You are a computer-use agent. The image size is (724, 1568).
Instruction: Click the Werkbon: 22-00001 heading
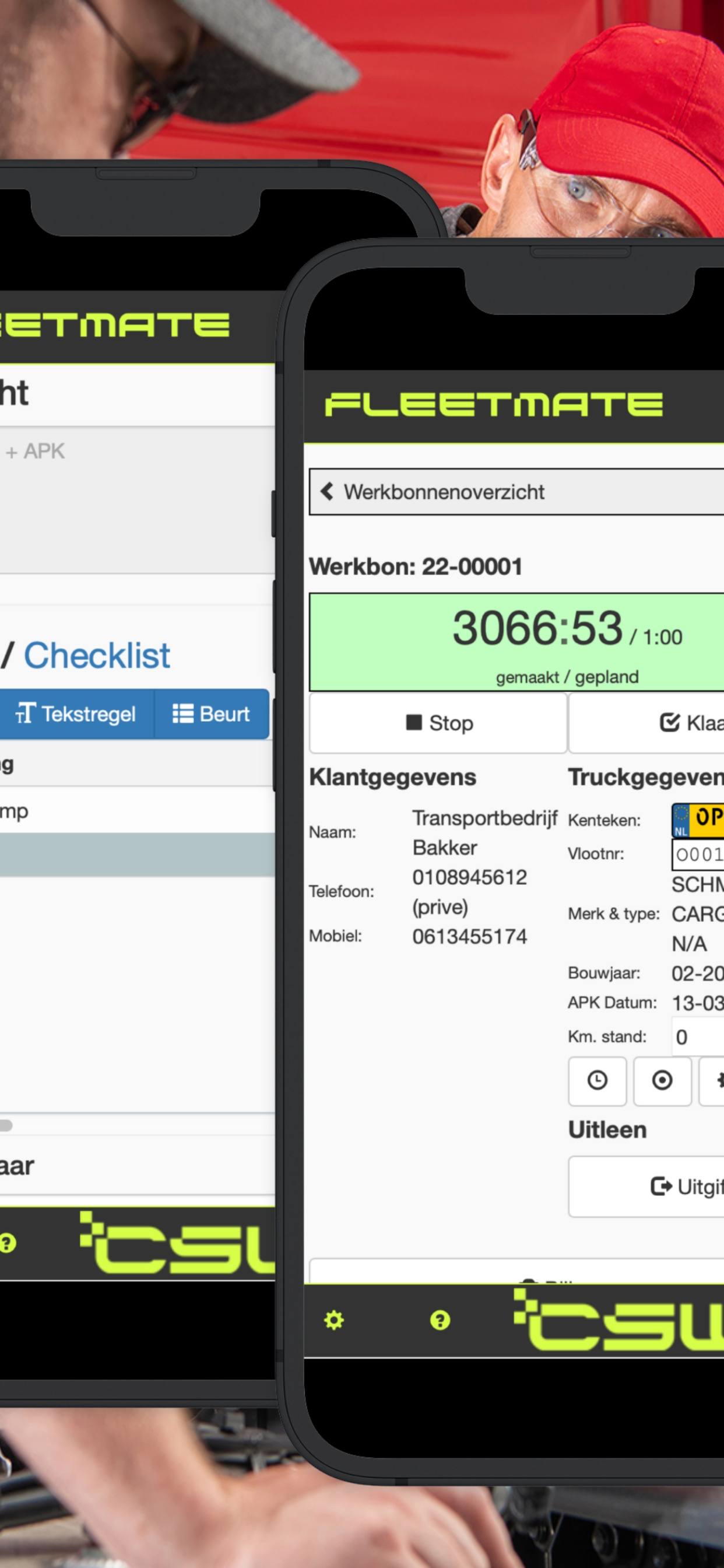pos(416,566)
